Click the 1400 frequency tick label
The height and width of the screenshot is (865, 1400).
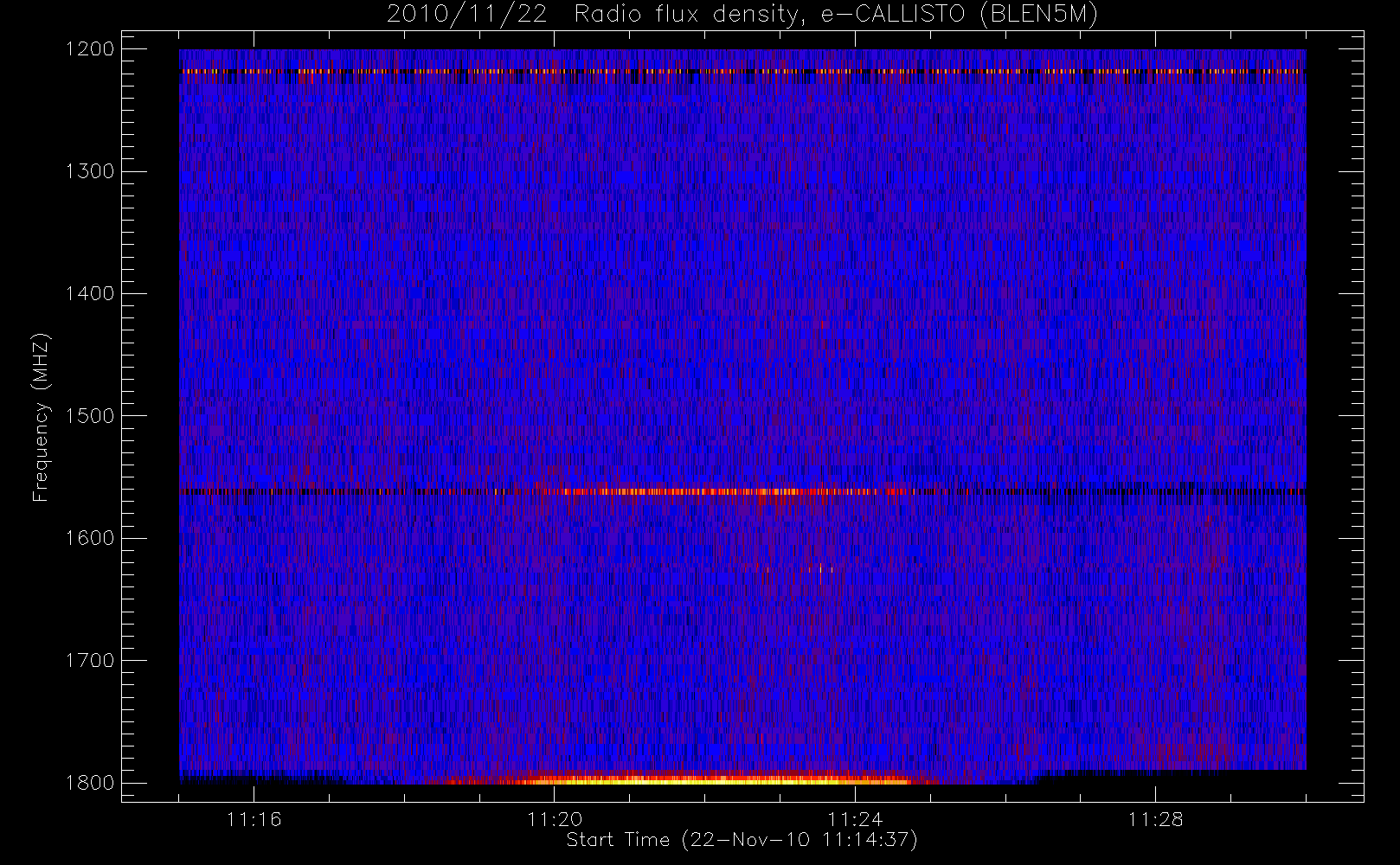coord(90,293)
